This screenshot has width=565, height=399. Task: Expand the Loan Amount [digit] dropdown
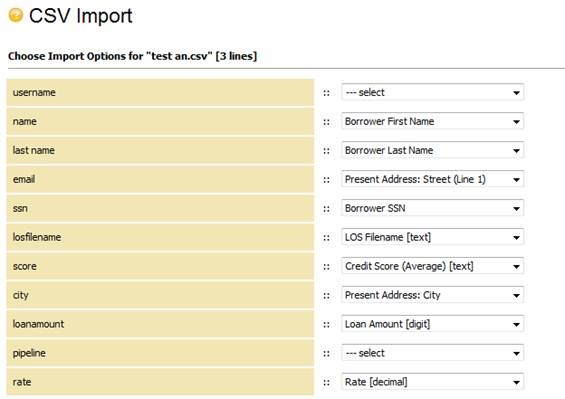(x=432, y=324)
